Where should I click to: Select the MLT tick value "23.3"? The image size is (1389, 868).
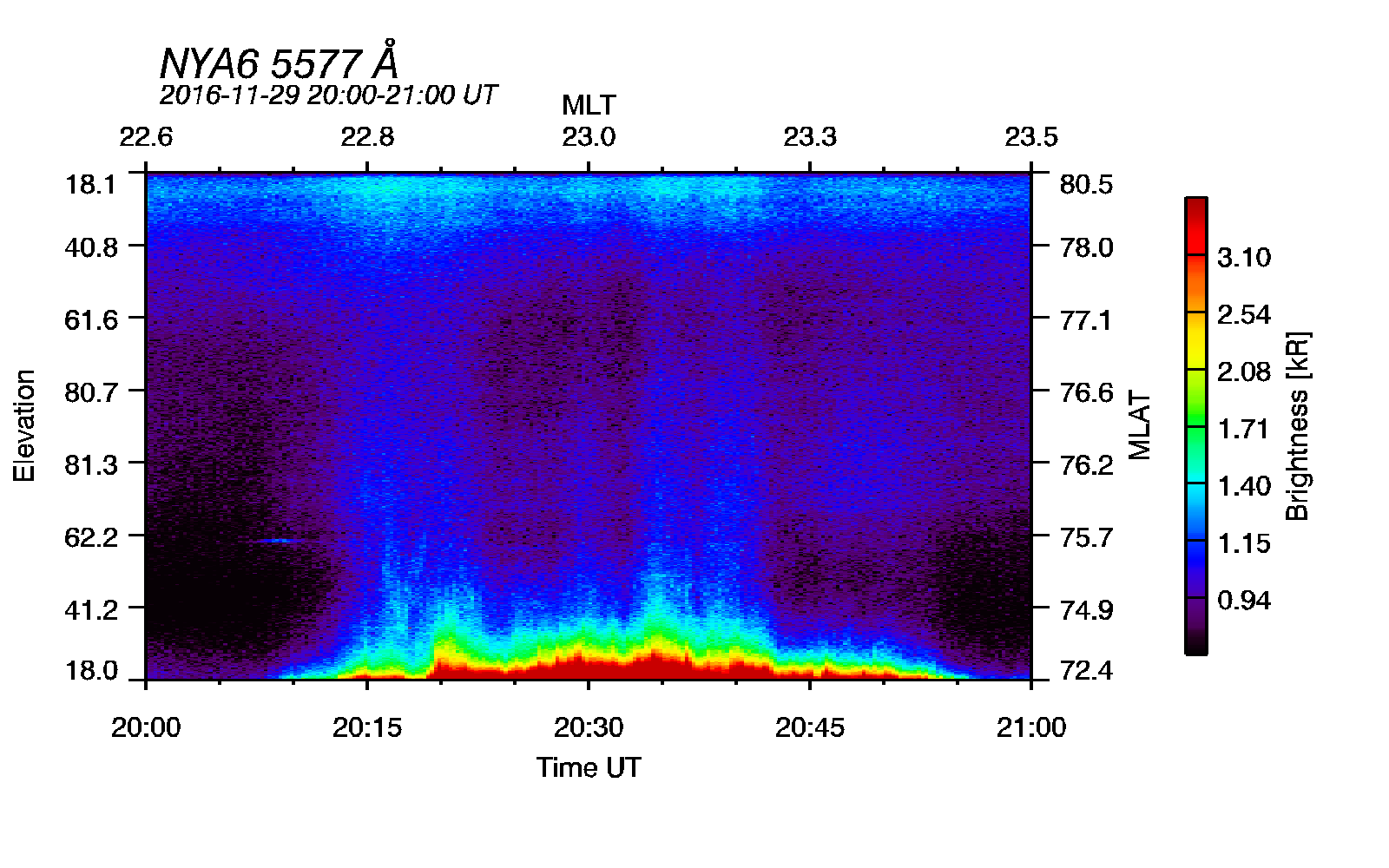pyautogui.click(x=810, y=137)
